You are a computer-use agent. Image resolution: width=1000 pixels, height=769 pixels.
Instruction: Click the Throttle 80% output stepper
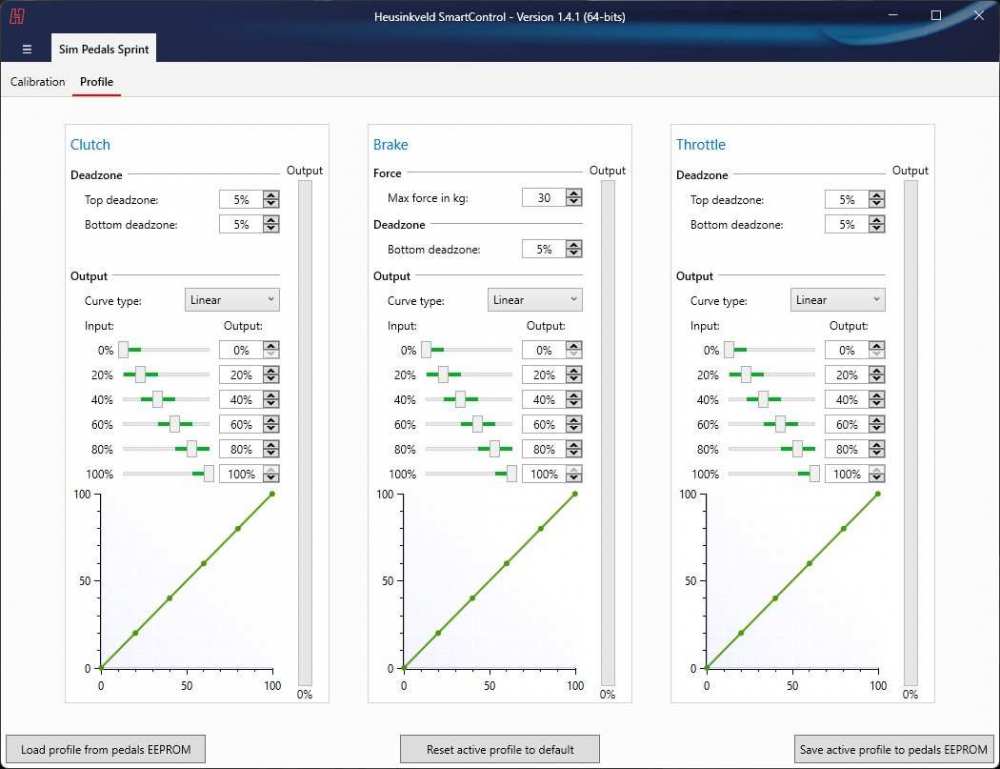point(877,449)
